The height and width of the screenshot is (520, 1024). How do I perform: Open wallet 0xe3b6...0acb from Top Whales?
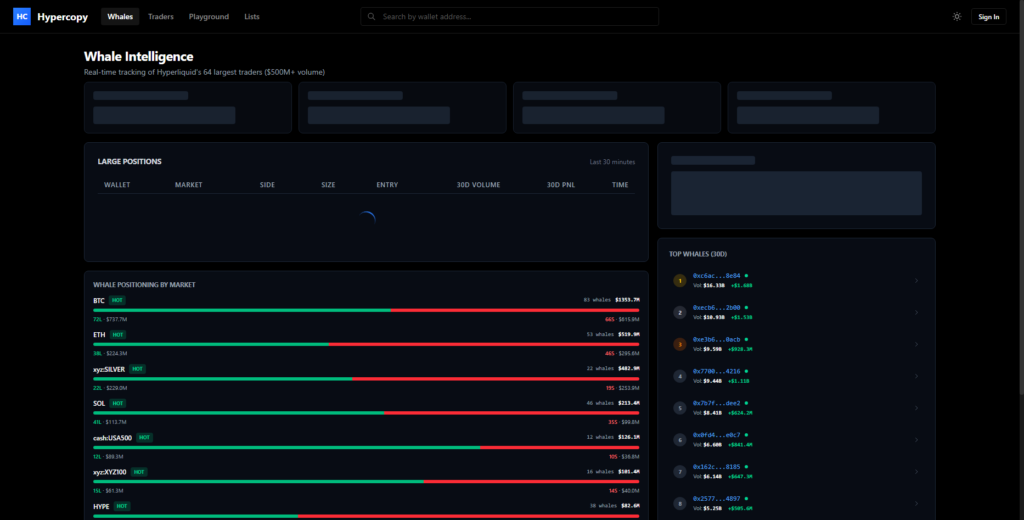(x=716, y=339)
